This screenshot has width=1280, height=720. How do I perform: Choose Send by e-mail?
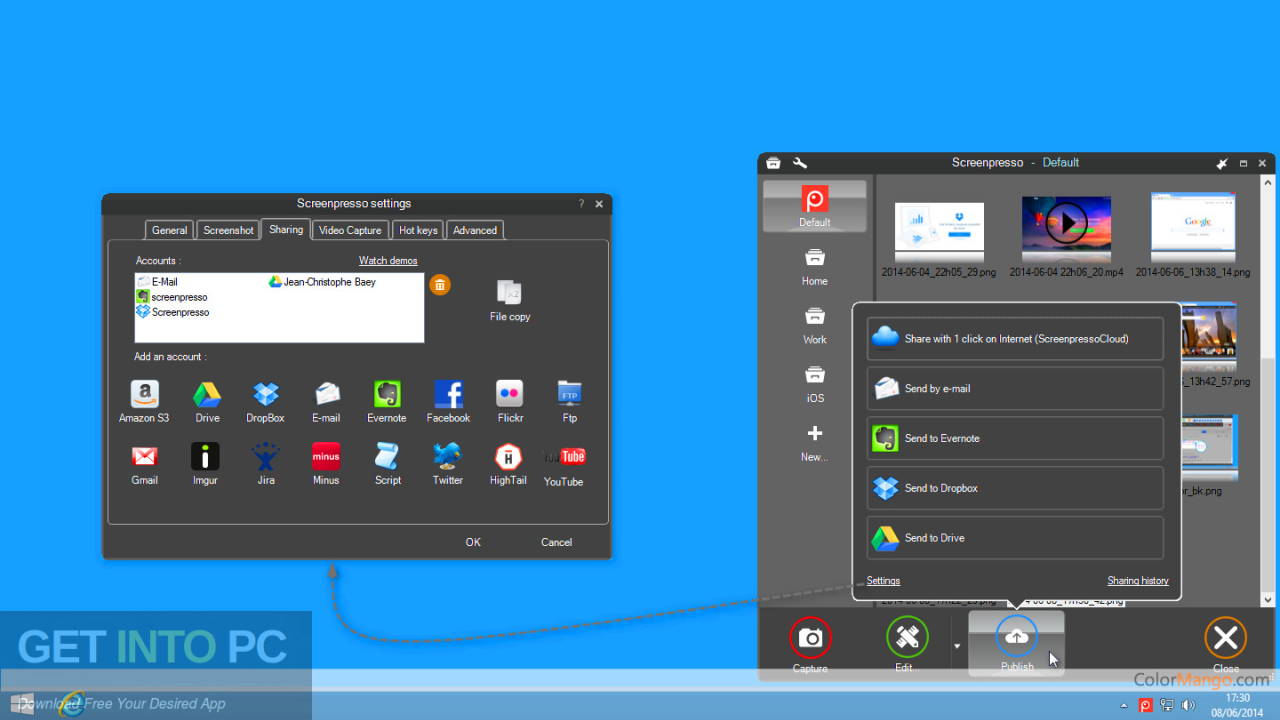[1015, 388]
